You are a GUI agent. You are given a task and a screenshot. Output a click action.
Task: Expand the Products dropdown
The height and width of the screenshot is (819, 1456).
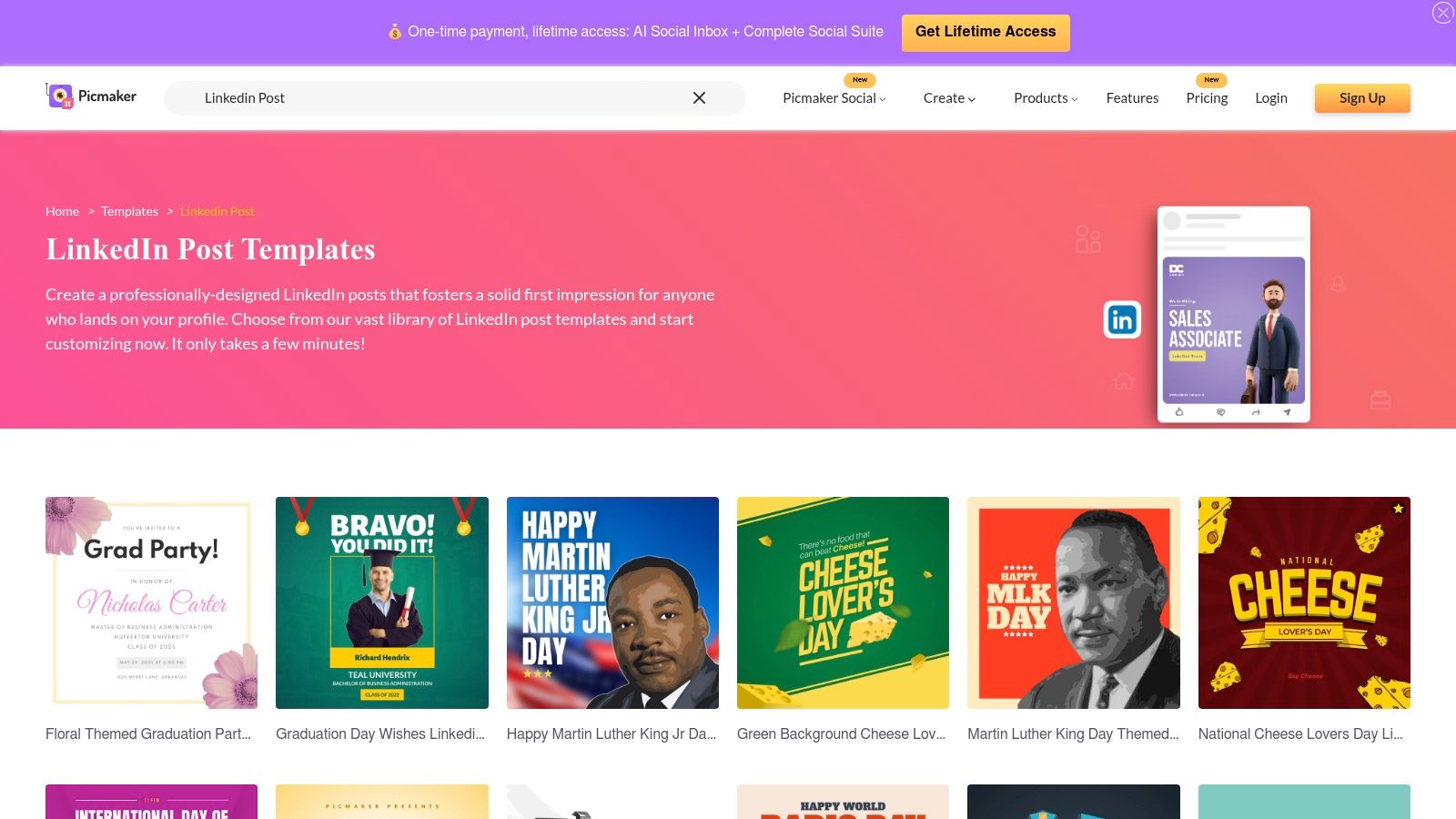[x=1046, y=98]
